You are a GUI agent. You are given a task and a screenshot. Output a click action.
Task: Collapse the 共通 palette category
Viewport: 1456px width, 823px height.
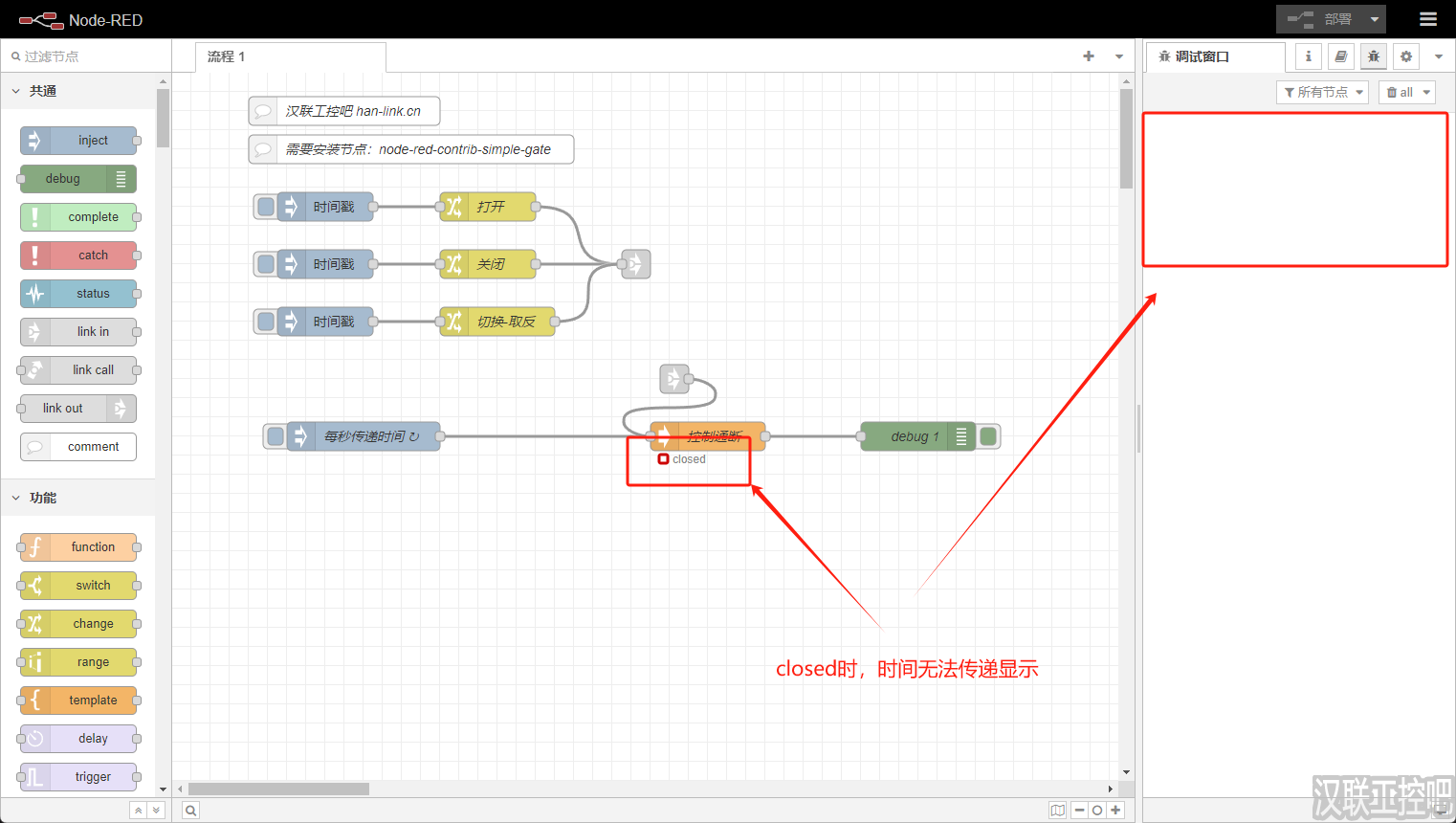(x=16, y=91)
